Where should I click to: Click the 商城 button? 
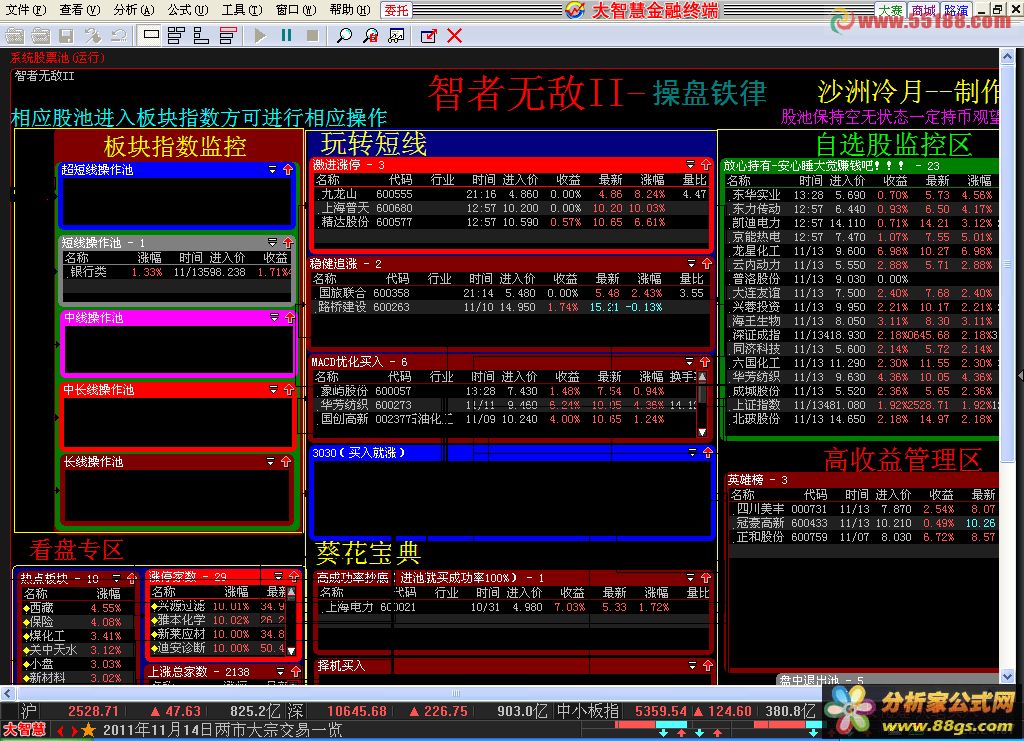pos(923,10)
